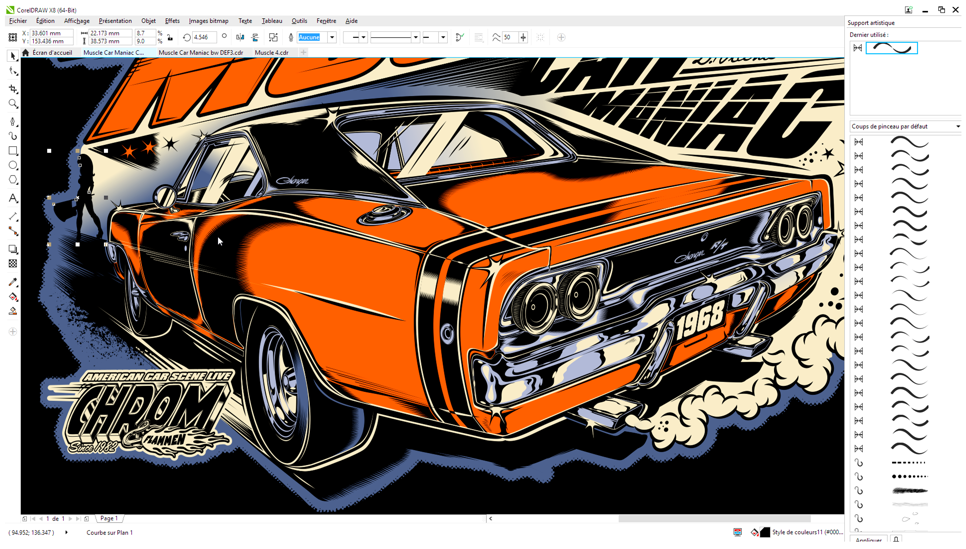Open the Outils menu
The image size is (966, 549).
tap(299, 21)
